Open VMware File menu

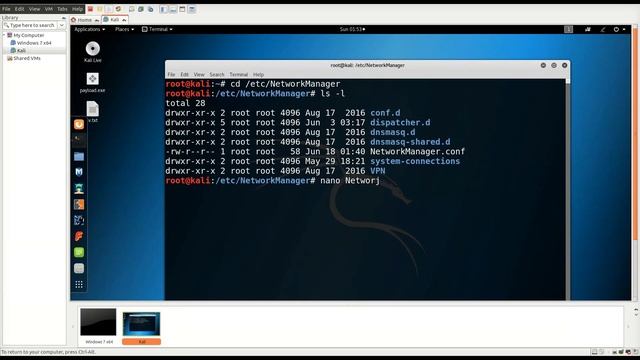(6, 9)
